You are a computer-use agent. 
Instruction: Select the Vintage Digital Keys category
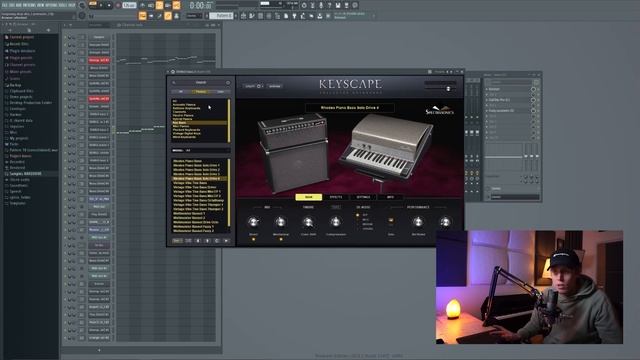point(187,133)
